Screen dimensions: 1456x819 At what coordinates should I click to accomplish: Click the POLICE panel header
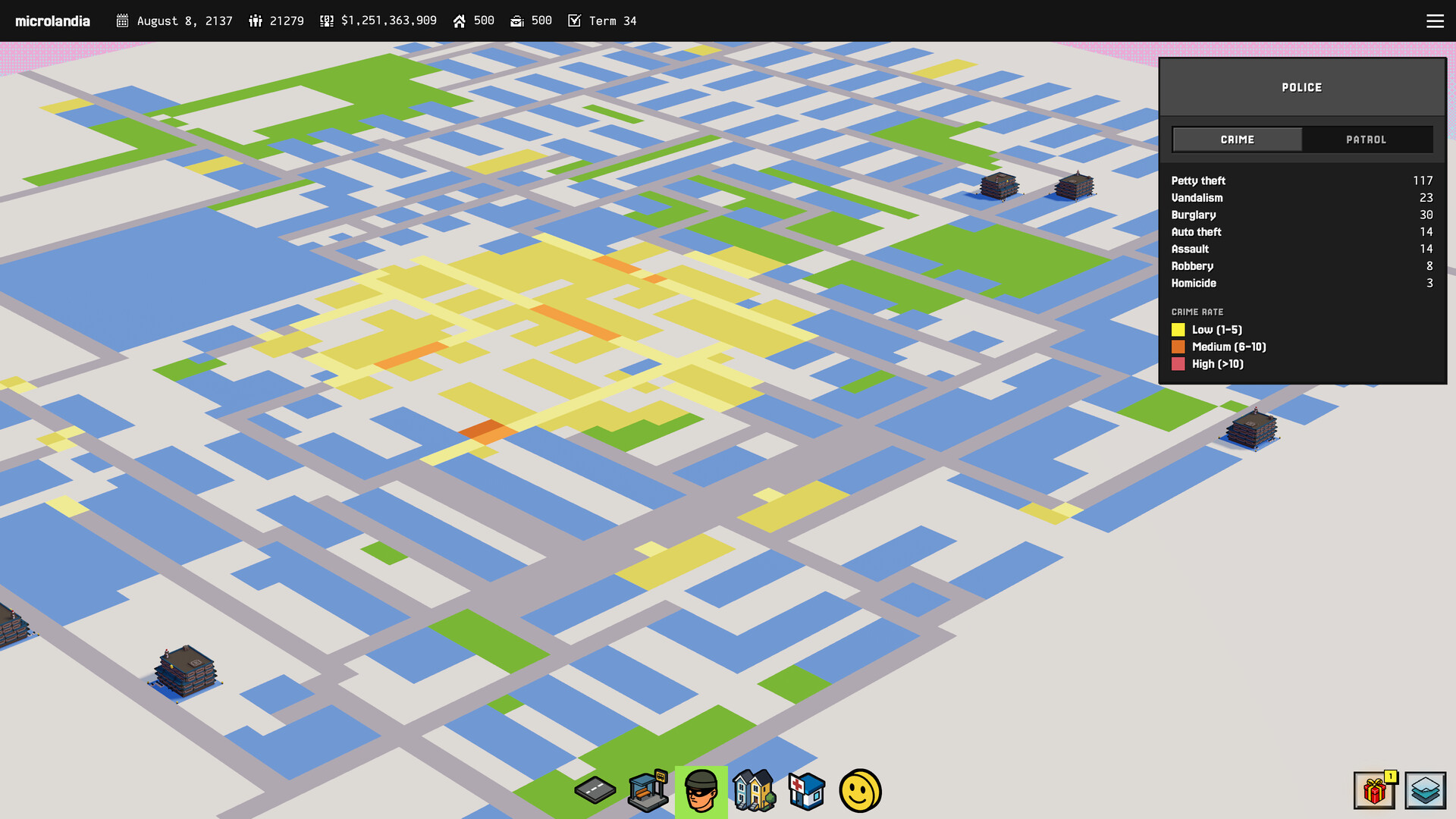1302,87
